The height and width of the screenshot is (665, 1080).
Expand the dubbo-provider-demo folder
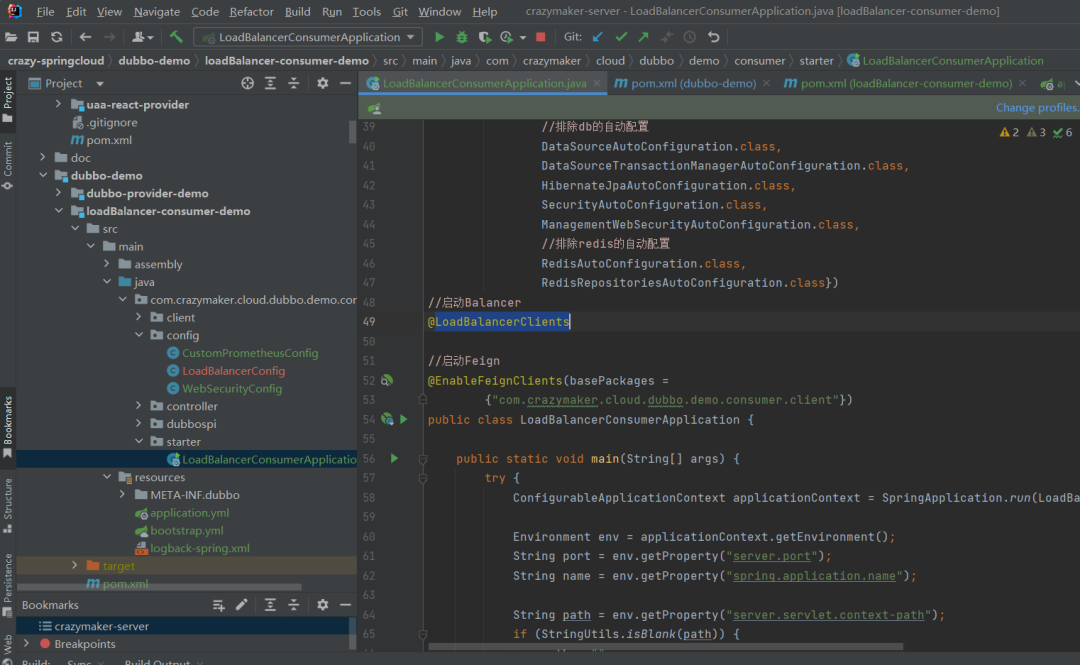tap(59, 193)
